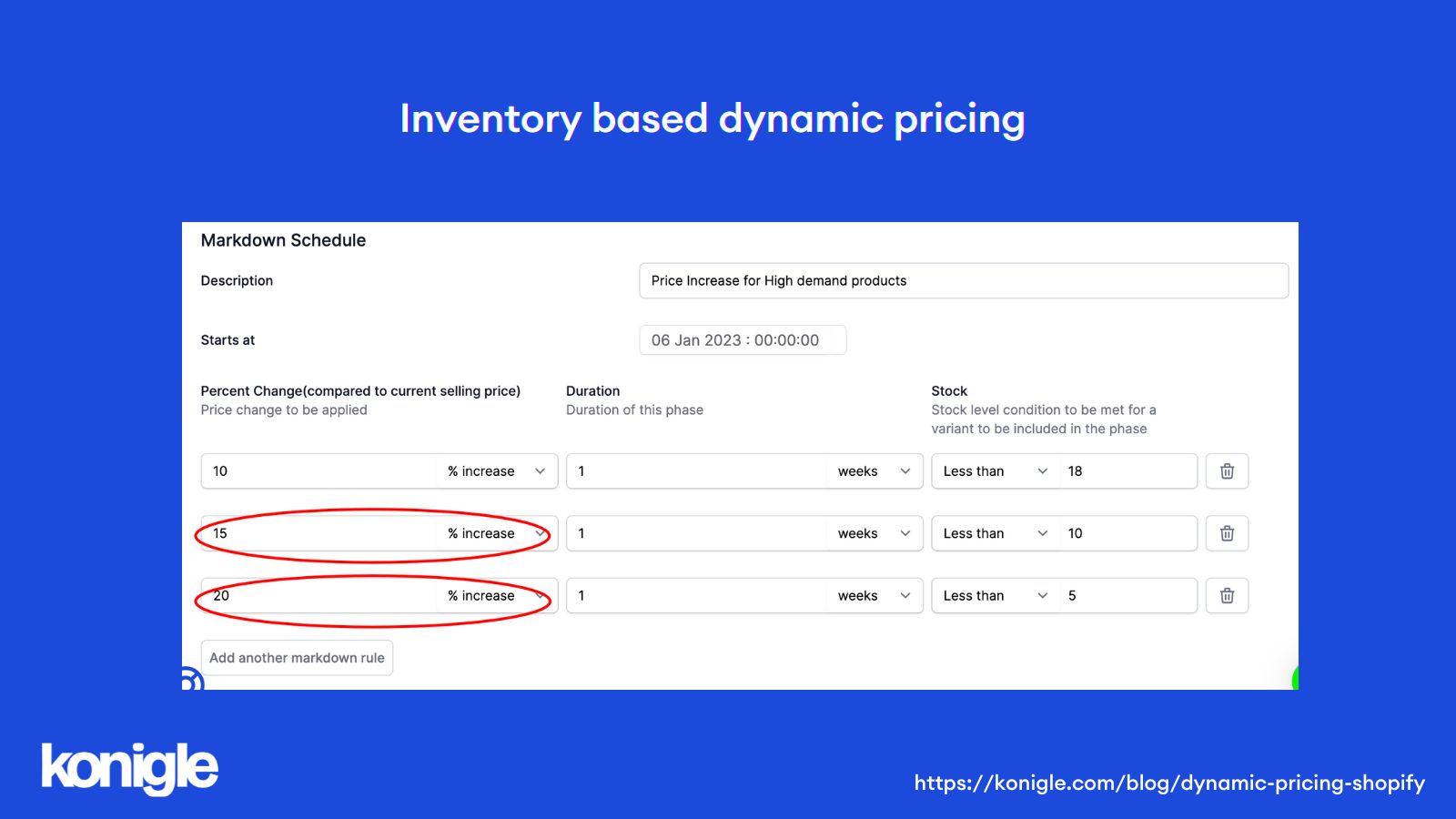Click the 'Inventory based dynamic pricing' title
Viewport: 1456px width, 819px height.
pyautogui.click(x=713, y=119)
